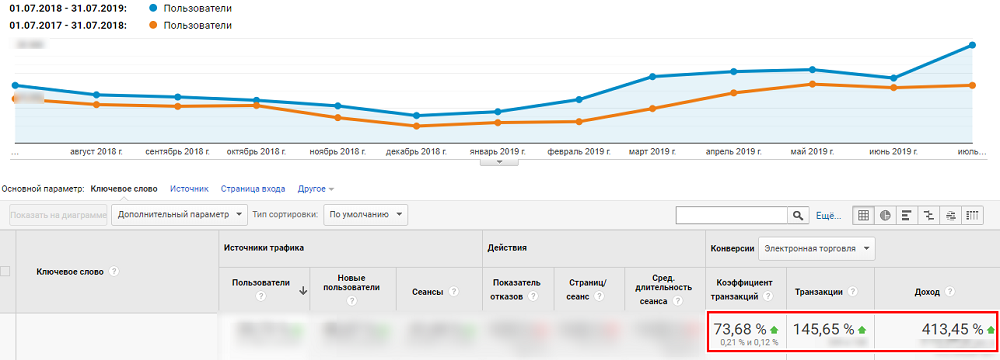Click the 413,45 % revenue value
This screenshot has height=360, width=1000.
952,329
